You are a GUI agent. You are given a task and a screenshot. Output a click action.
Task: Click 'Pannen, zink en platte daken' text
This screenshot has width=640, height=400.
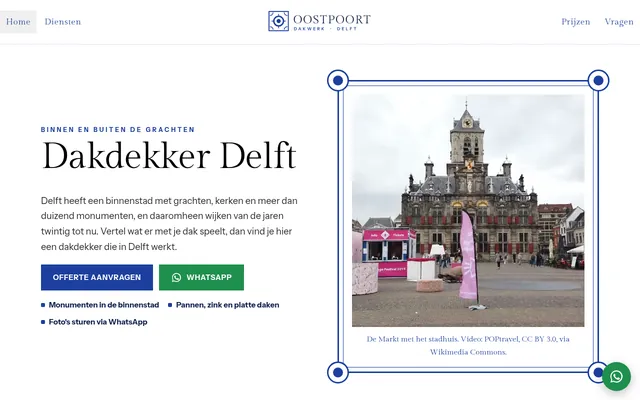(x=227, y=305)
